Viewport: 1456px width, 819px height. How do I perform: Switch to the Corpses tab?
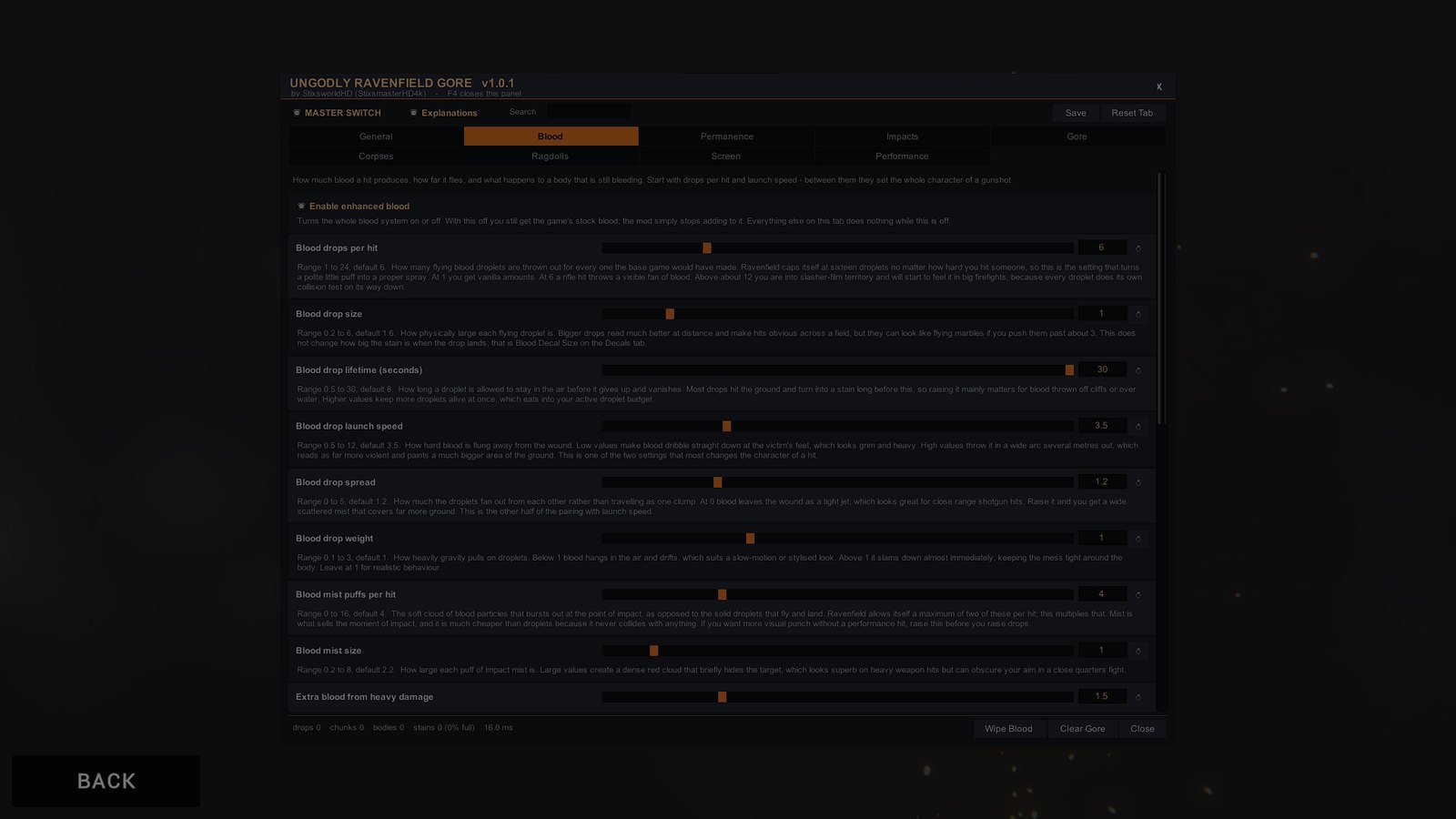coord(376,157)
